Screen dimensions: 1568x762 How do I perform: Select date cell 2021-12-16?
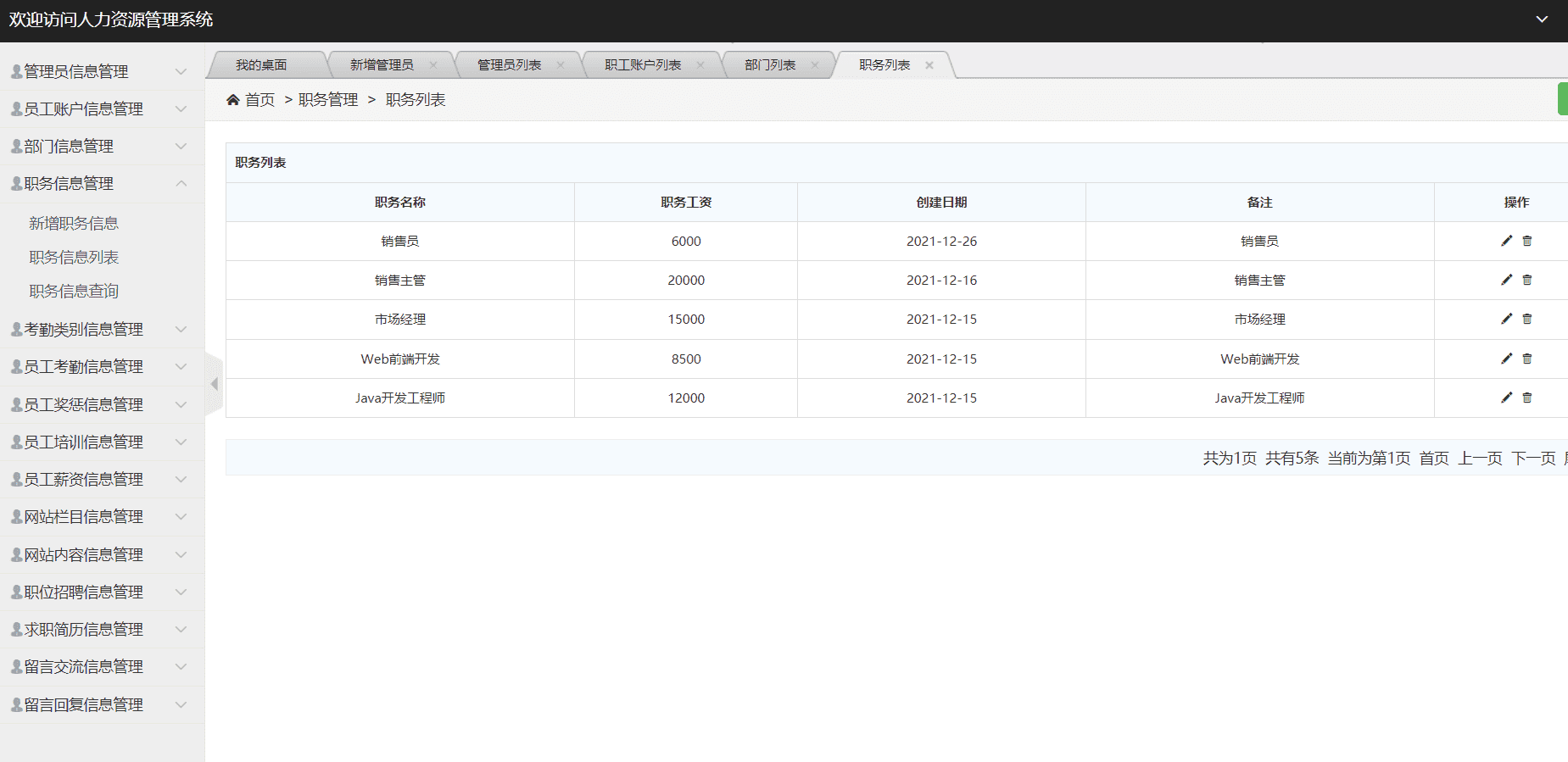[941, 280]
